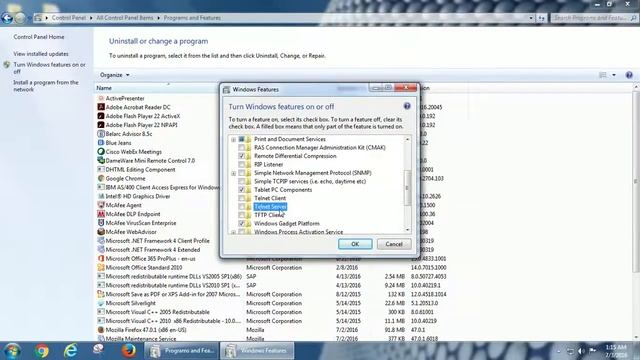Image resolution: width=640 pixels, height=360 pixels.
Task: Click the Adobe Acrobat Reader DC icon
Action: click(101, 107)
